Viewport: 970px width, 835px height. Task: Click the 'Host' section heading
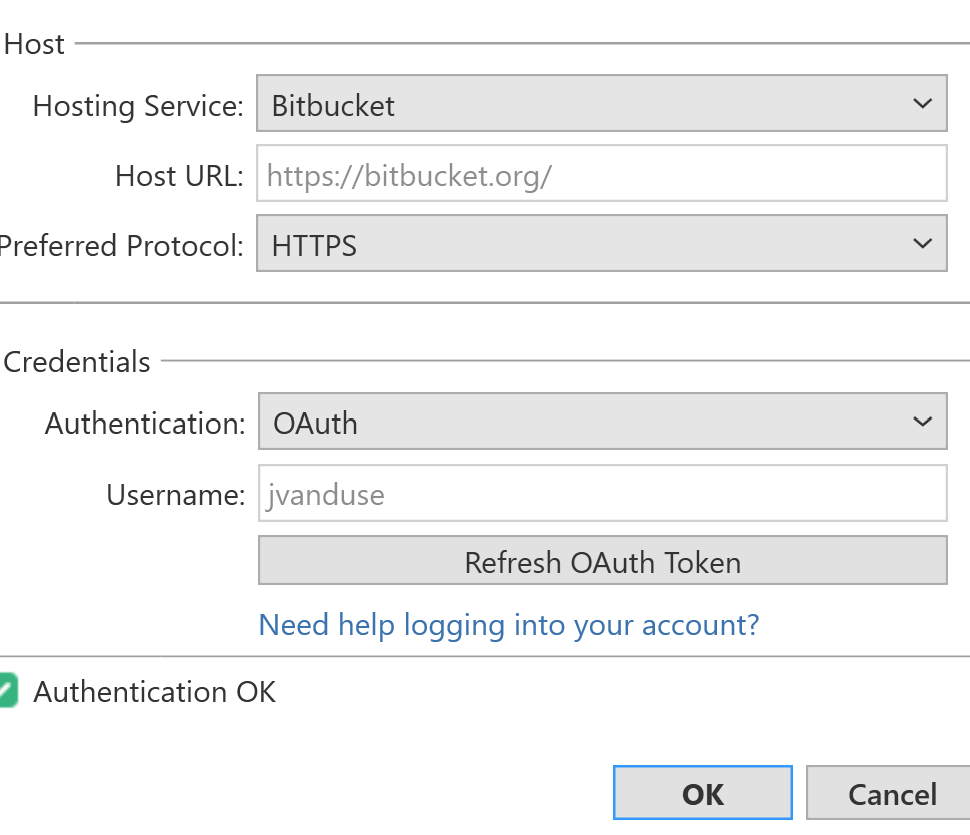tap(34, 44)
